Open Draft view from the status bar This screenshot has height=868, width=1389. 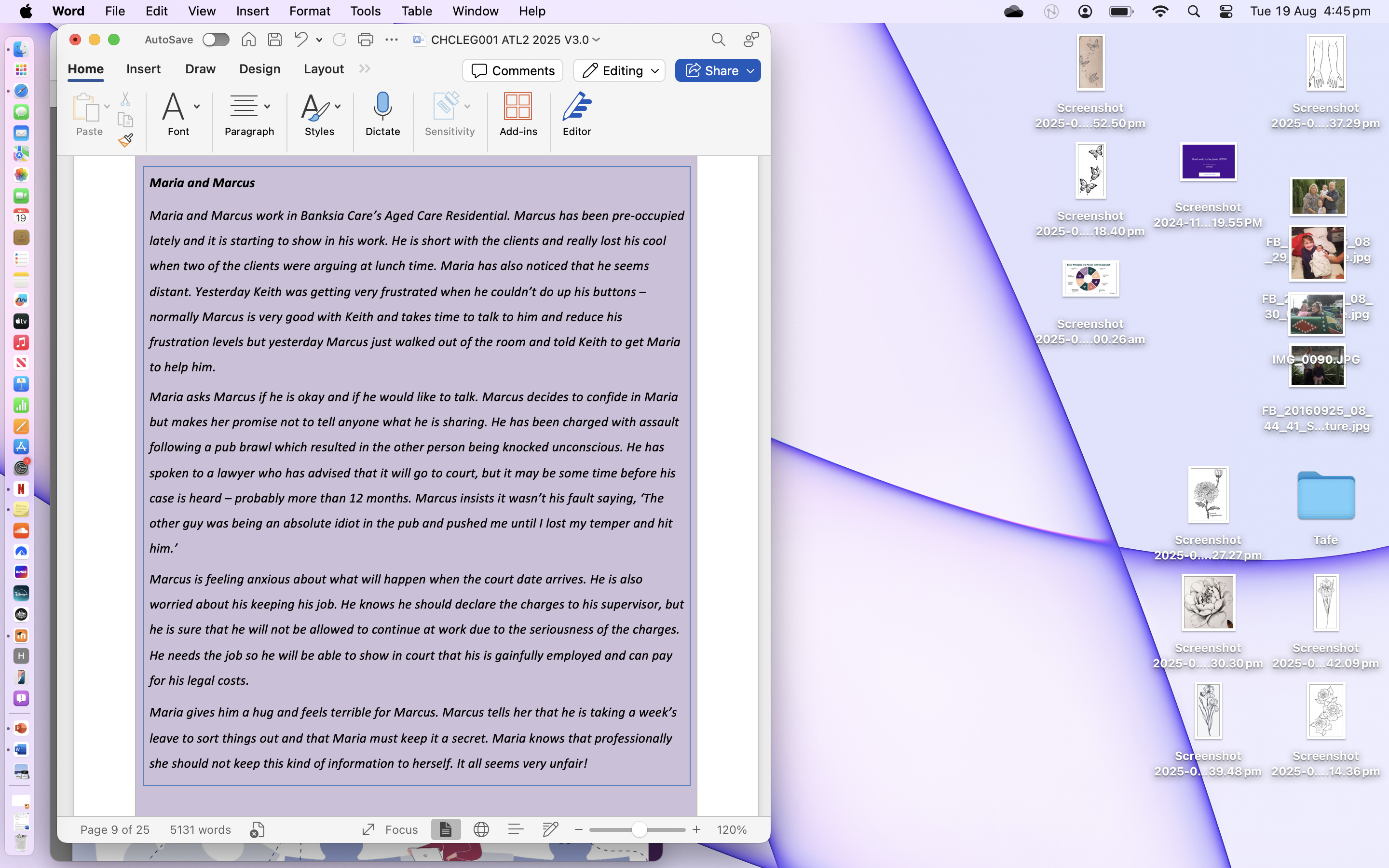[x=515, y=829]
